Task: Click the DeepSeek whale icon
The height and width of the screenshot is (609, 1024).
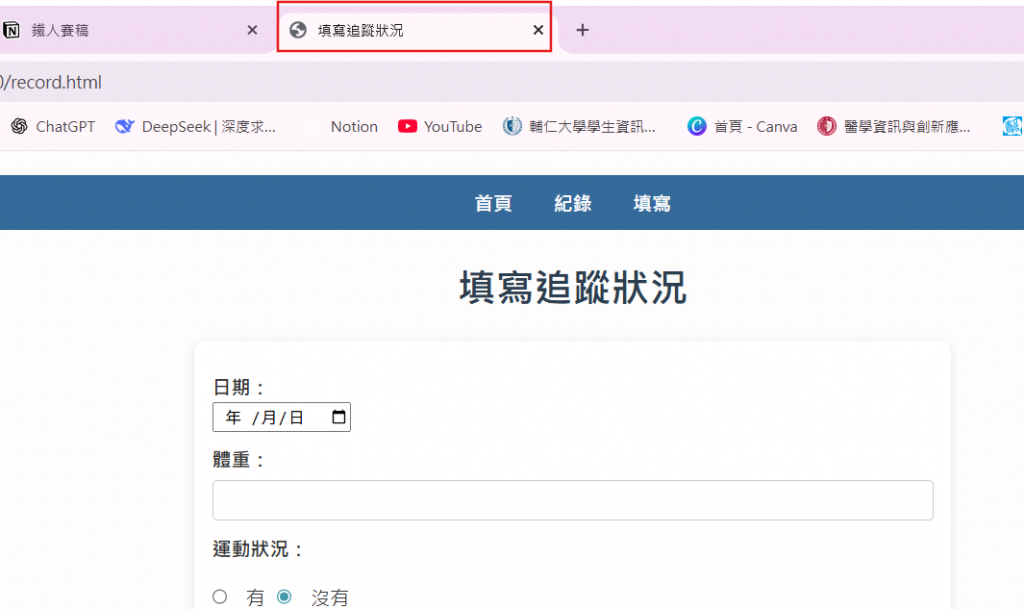Action: point(124,127)
